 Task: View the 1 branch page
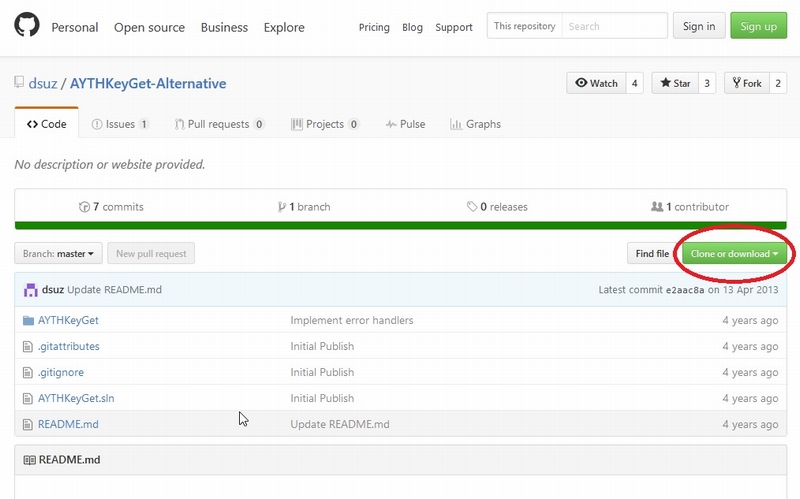304,207
